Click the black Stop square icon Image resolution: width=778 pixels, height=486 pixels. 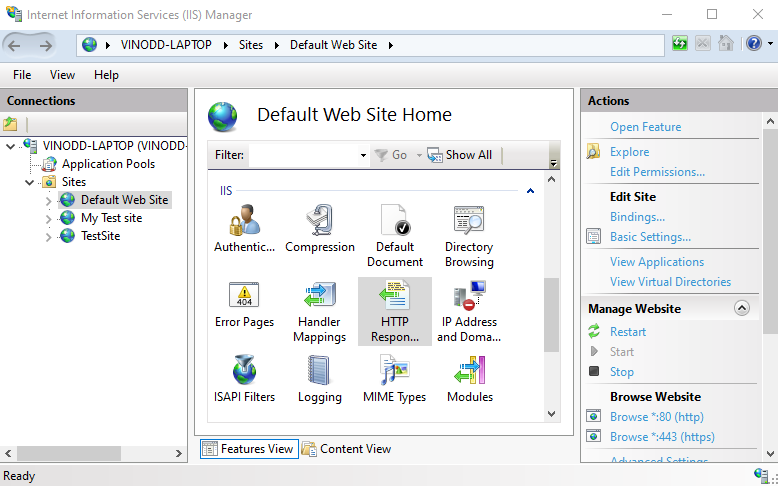[x=594, y=371]
